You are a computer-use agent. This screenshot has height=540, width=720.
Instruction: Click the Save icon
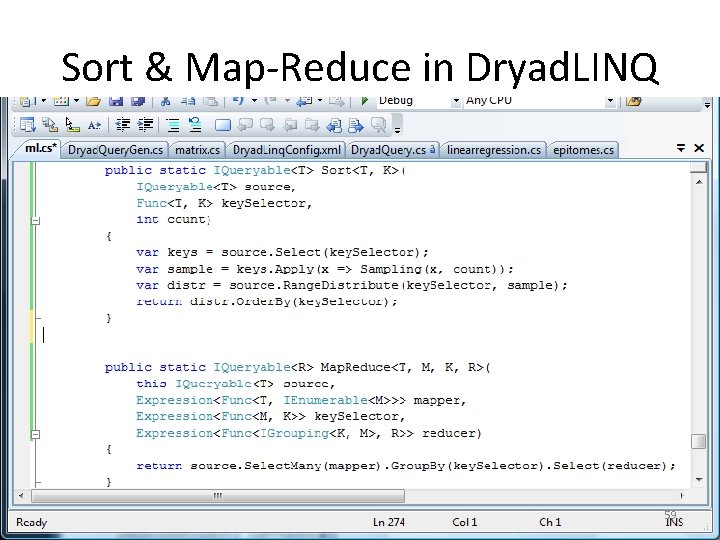coord(116,101)
